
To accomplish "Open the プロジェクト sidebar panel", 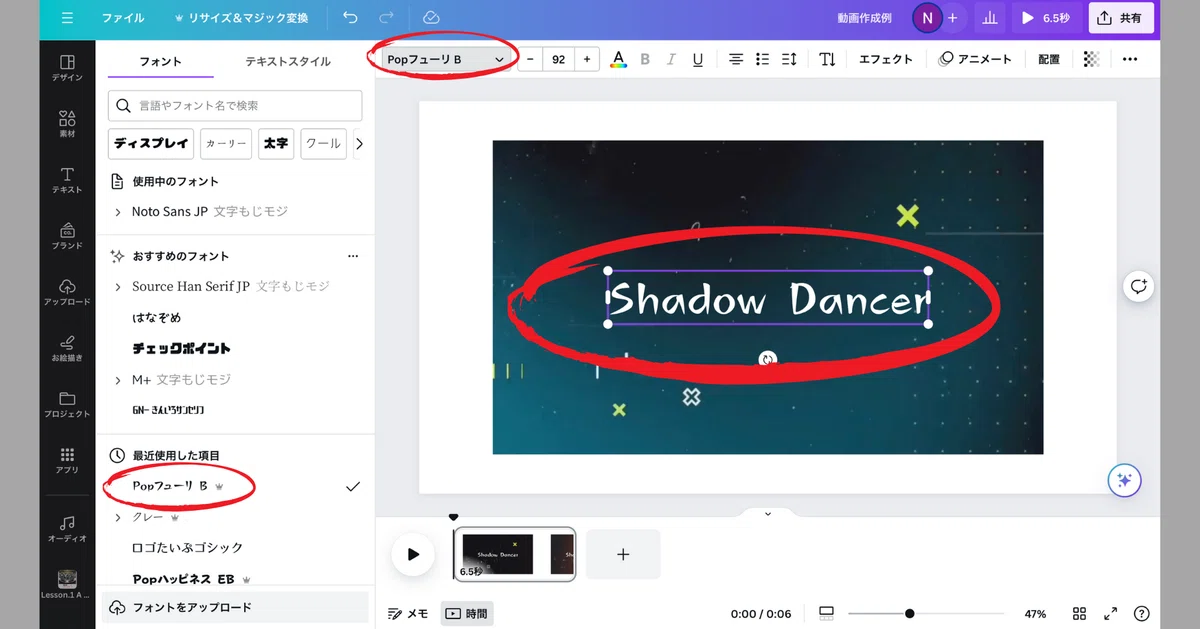I will click(x=67, y=404).
